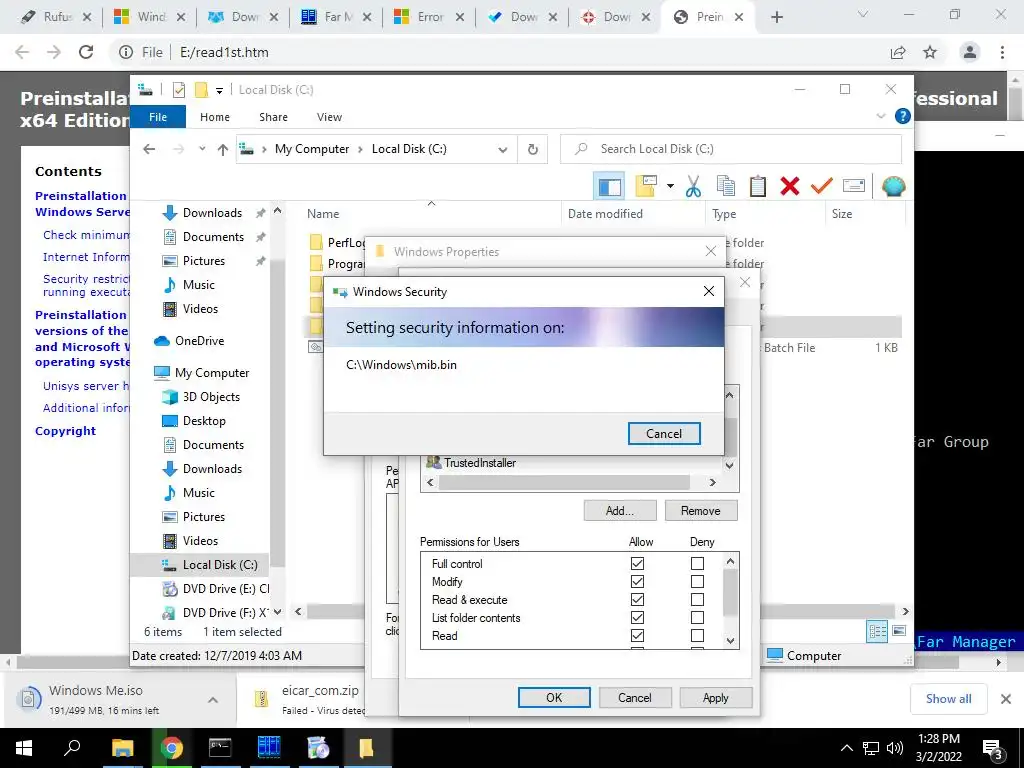Click the Windows Start button
This screenshot has width=1024, height=768.
[24, 748]
